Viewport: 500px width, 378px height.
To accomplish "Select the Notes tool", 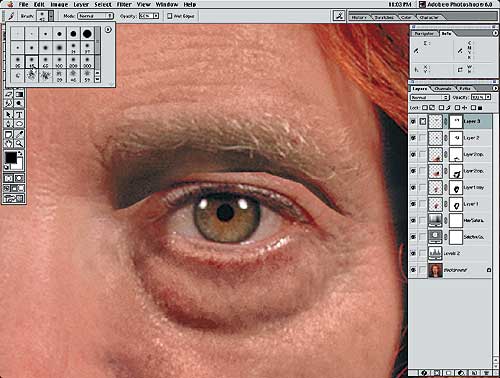I will point(9,134).
